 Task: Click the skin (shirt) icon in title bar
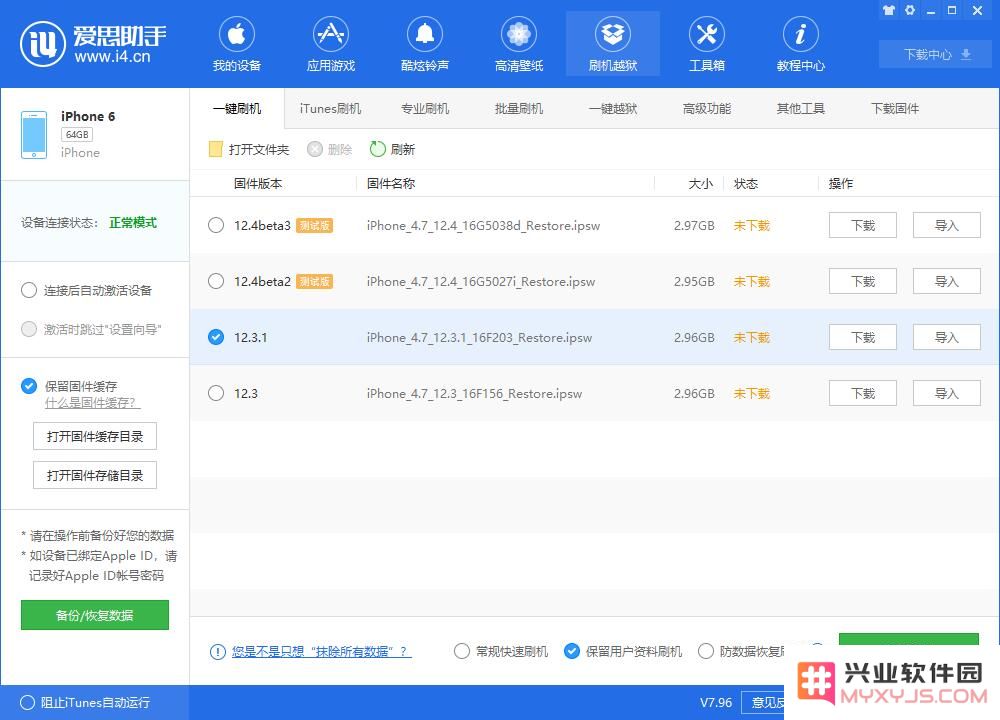888,10
